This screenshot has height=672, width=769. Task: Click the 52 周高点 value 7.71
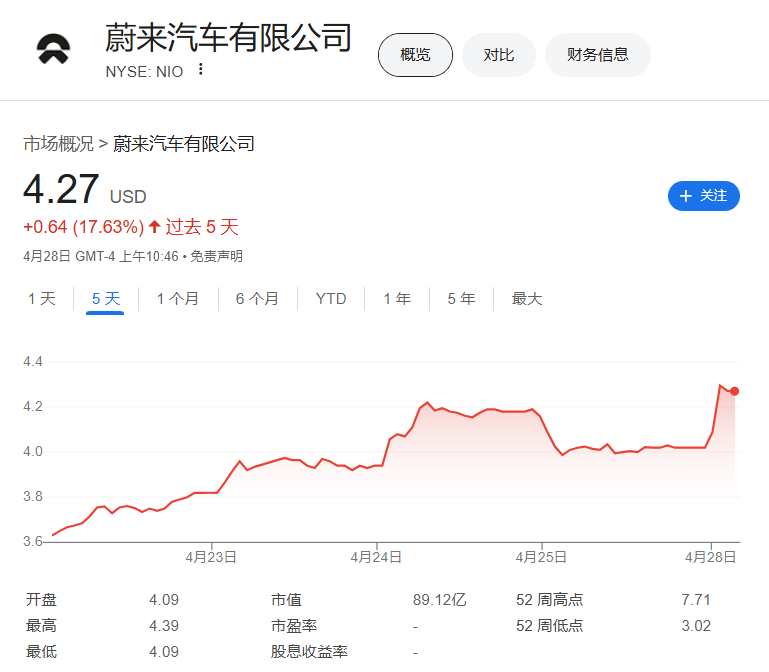pyautogui.click(x=695, y=599)
